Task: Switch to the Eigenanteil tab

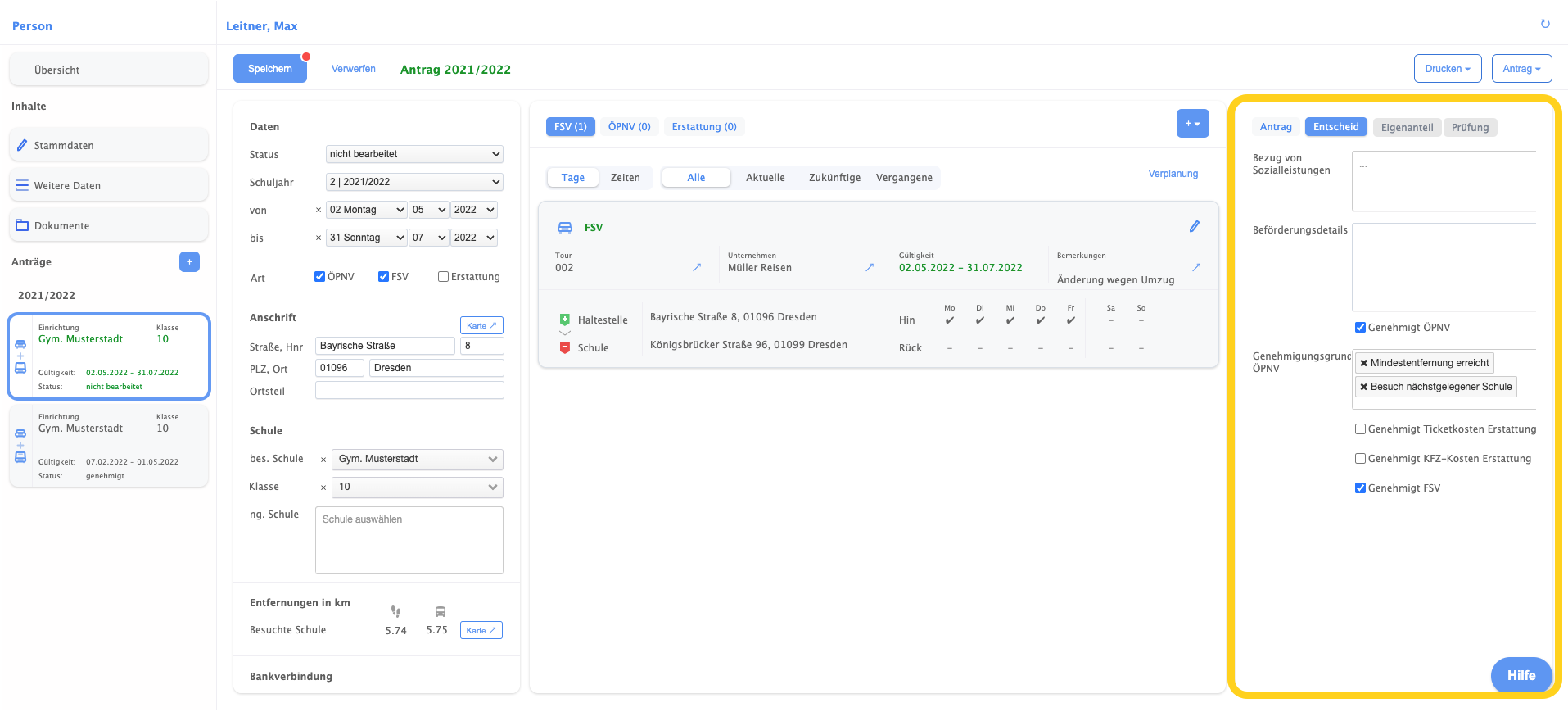Action: click(1407, 127)
